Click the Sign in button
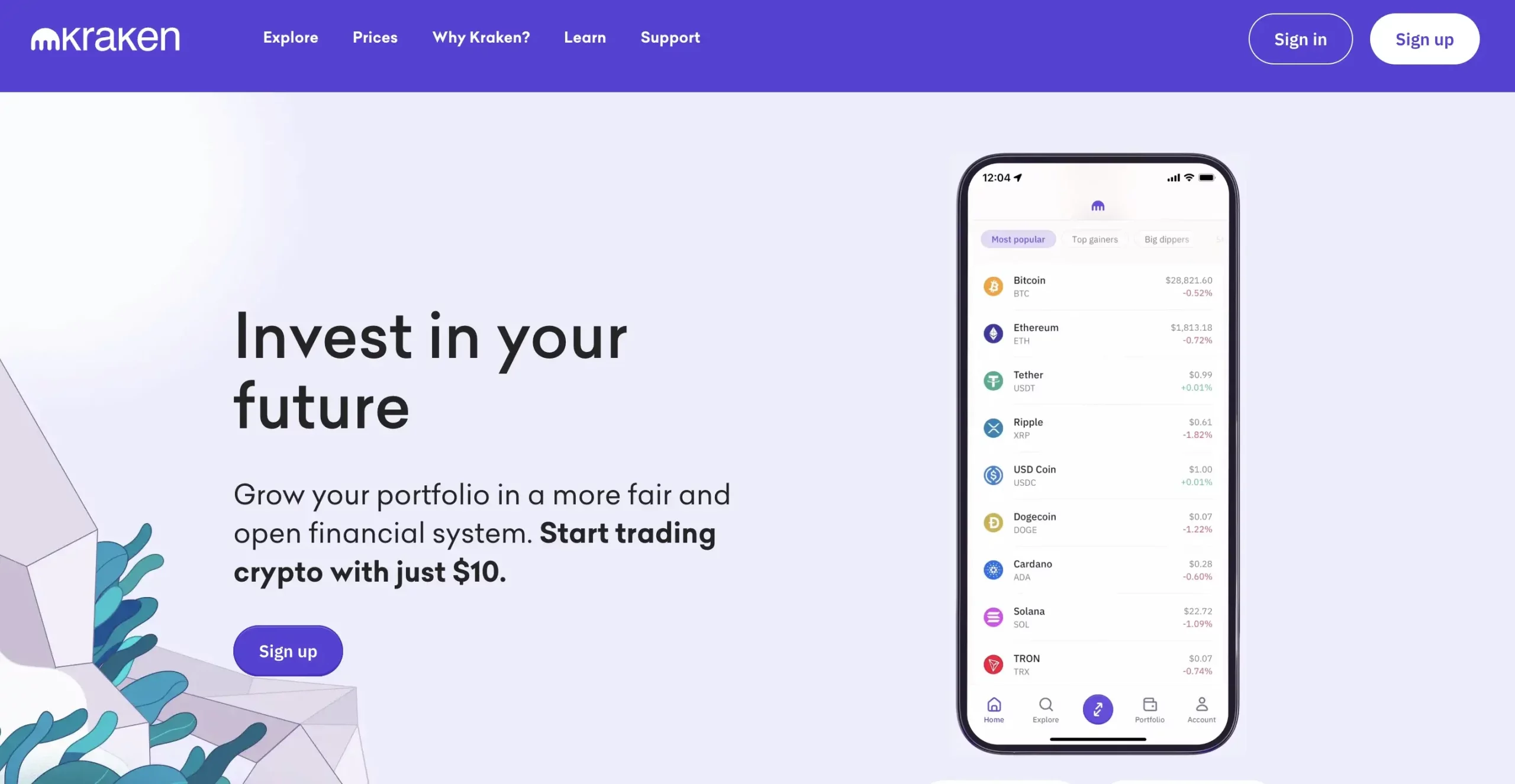Viewport: 1515px width, 784px height. click(x=1300, y=38)
